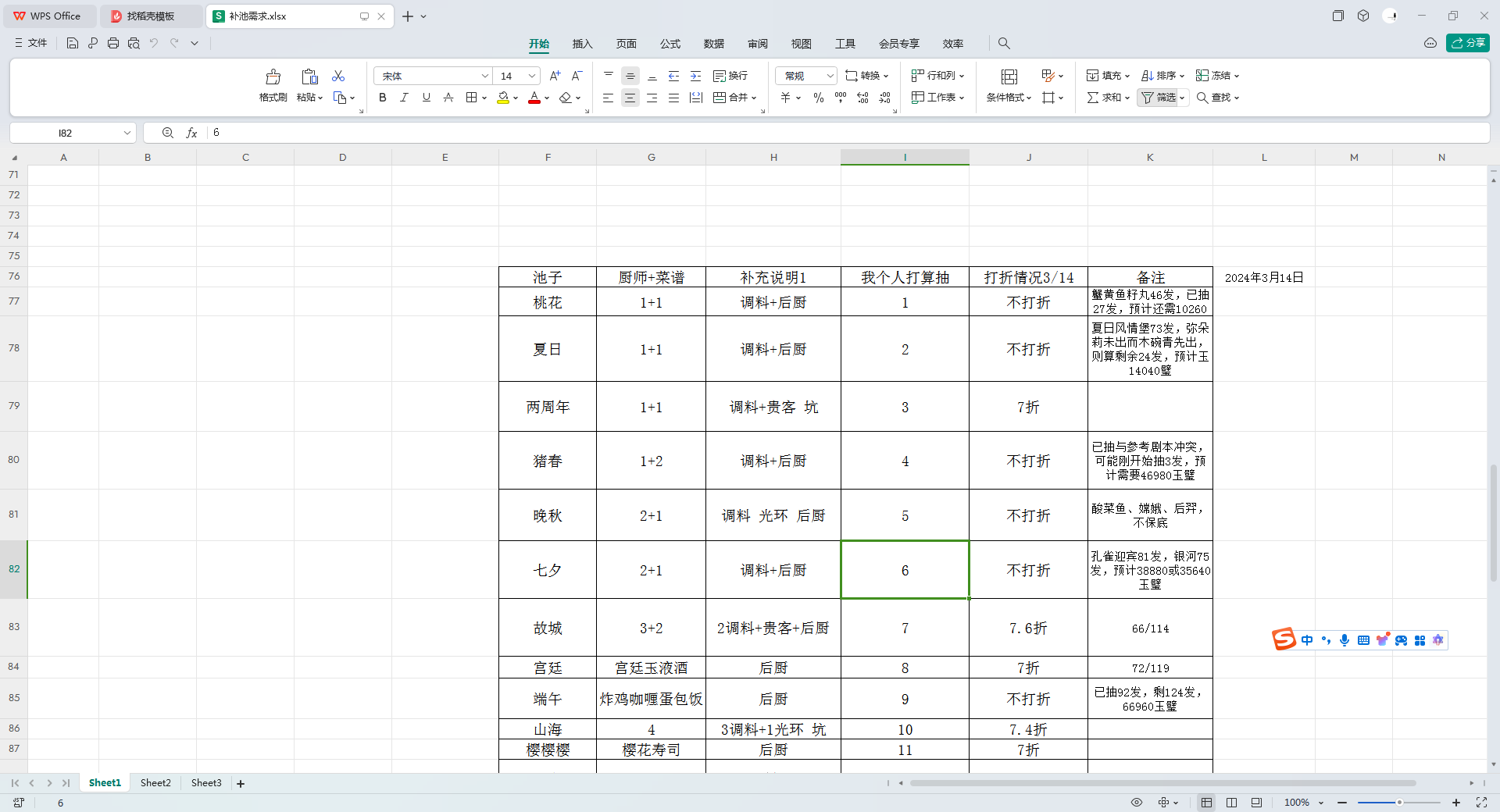Switch to the 插入 ribbon tab
This screenshot has height=812, width=1500.
[583, 44]
